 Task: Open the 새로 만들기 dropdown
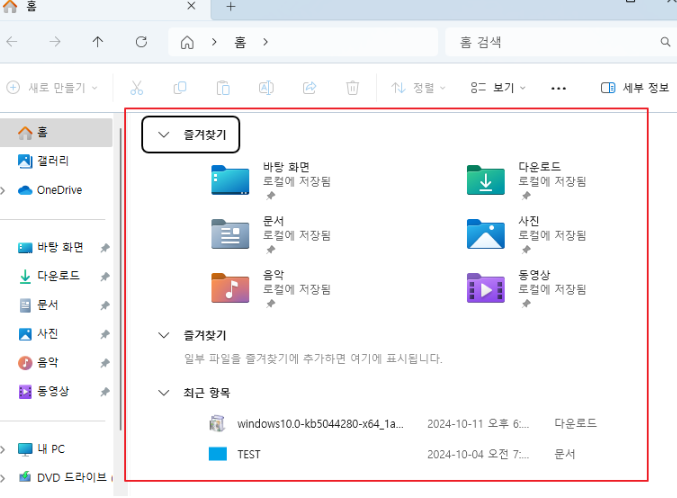click(x=53, y=88)
